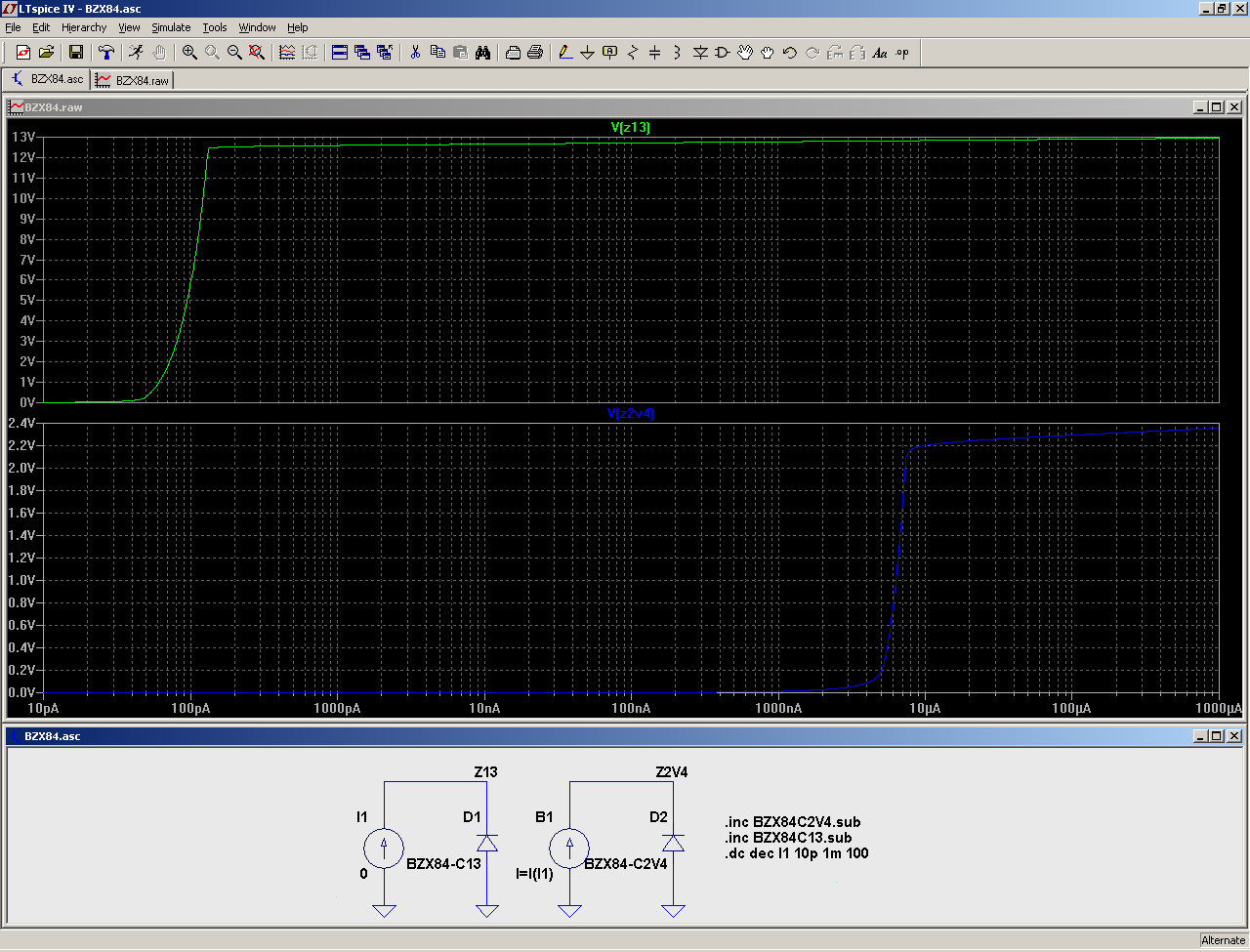Switch to the BZX84.asc tab
The width and height of the screenshot is (1250, 952).
tap(47, 79)
